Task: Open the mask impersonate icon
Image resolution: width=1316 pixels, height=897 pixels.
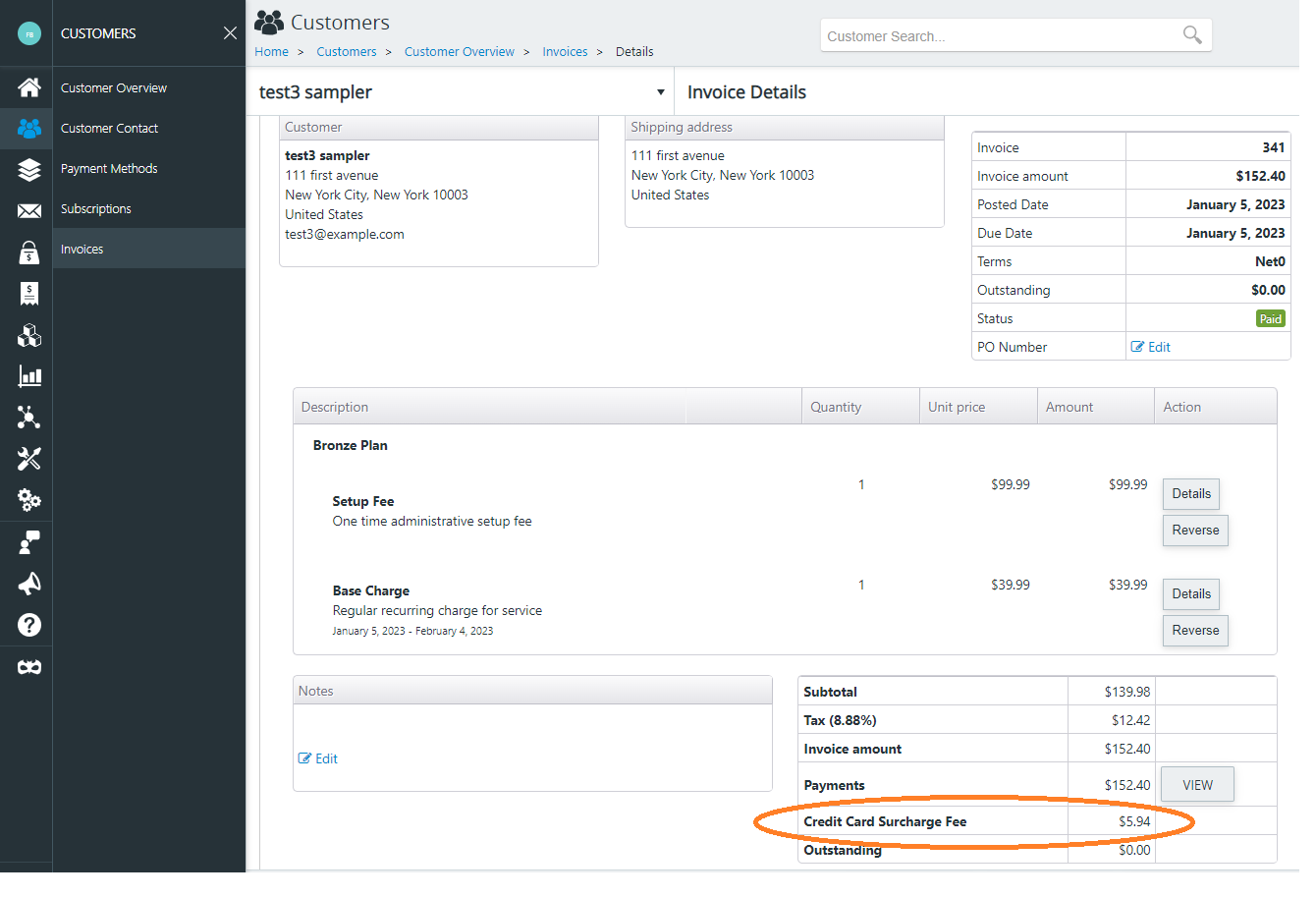Action: (29, 667)
